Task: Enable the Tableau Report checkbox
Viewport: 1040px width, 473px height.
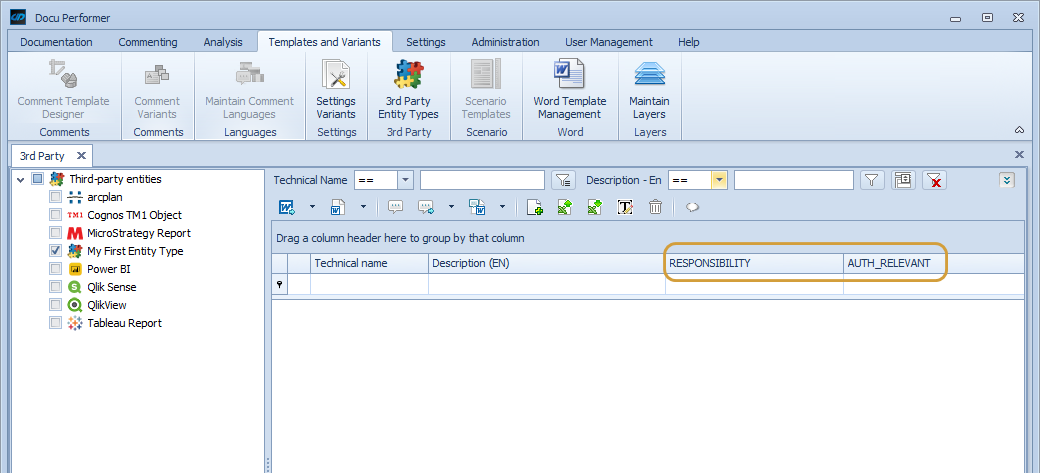Action: [x=56, y=323]
